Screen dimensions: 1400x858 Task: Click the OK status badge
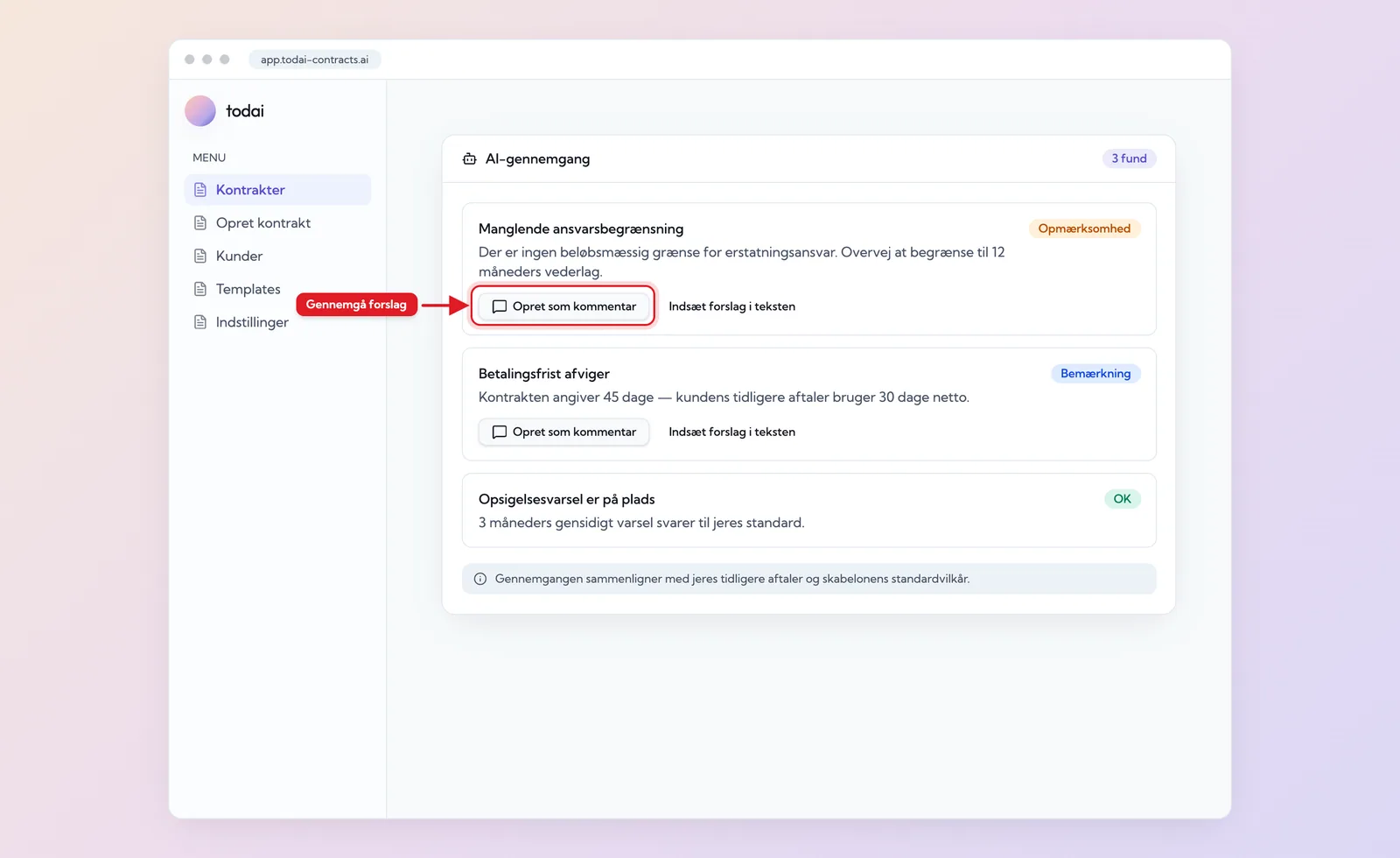[1122, 499]
